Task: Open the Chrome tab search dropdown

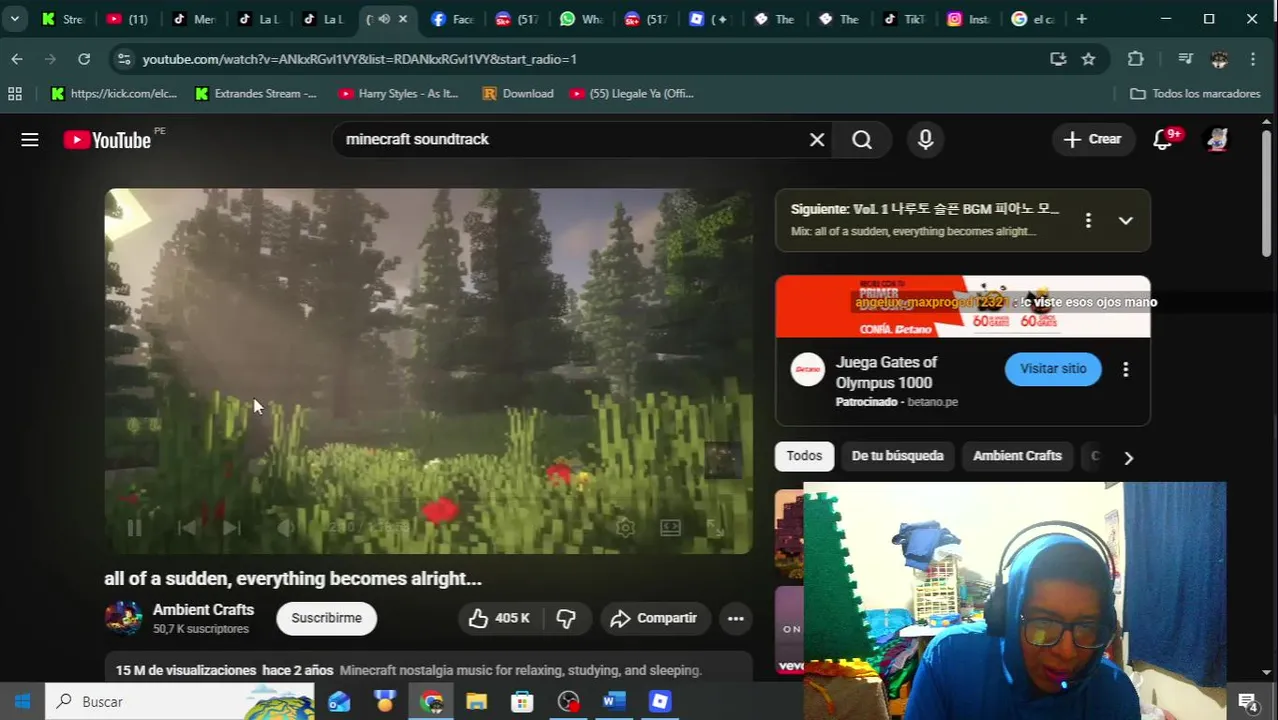Action: (15, 19)
